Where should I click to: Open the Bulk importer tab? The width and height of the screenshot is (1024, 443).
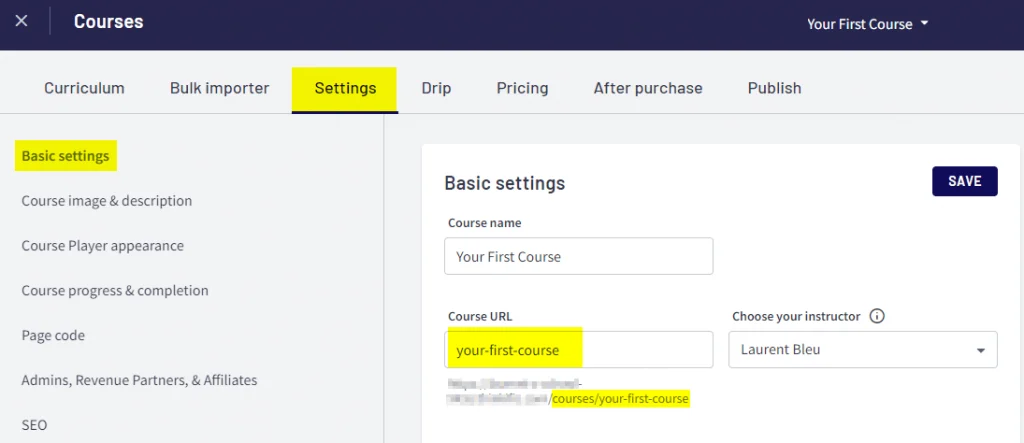click(x=219, y=88)
